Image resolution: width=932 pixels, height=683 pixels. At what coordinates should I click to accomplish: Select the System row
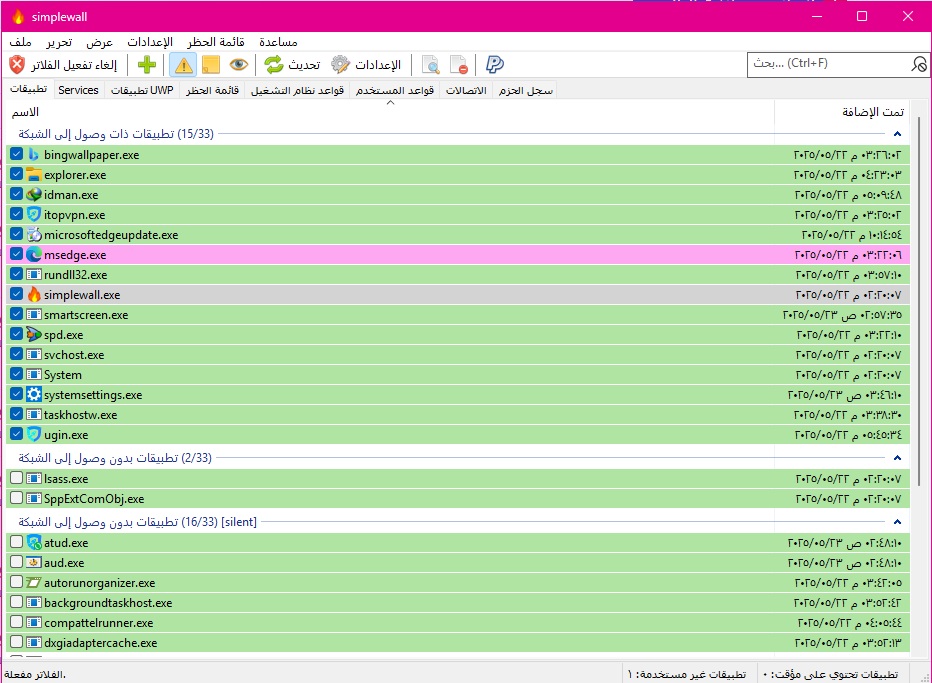pyautogui.click(x=458, y=374)
